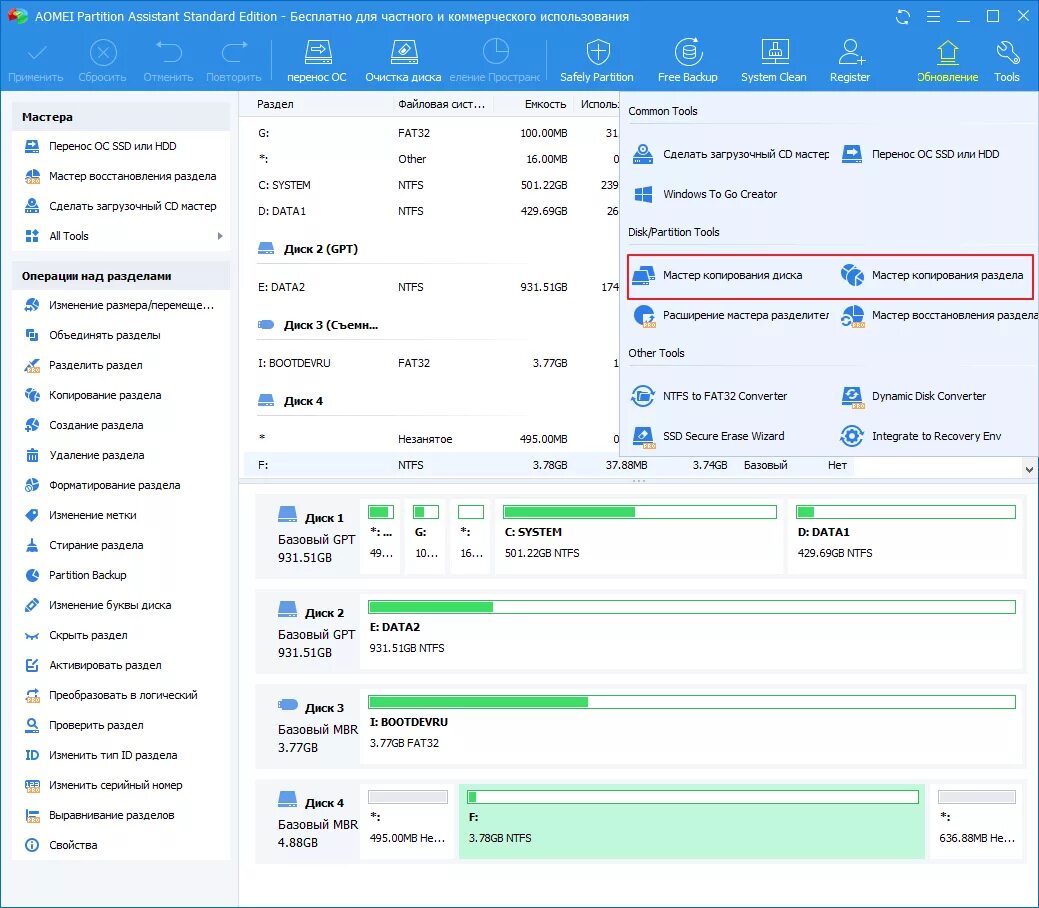
Task: Choose Изменение размера/перемещение operation
Action: pyautogui.click(x=121, y=306)
